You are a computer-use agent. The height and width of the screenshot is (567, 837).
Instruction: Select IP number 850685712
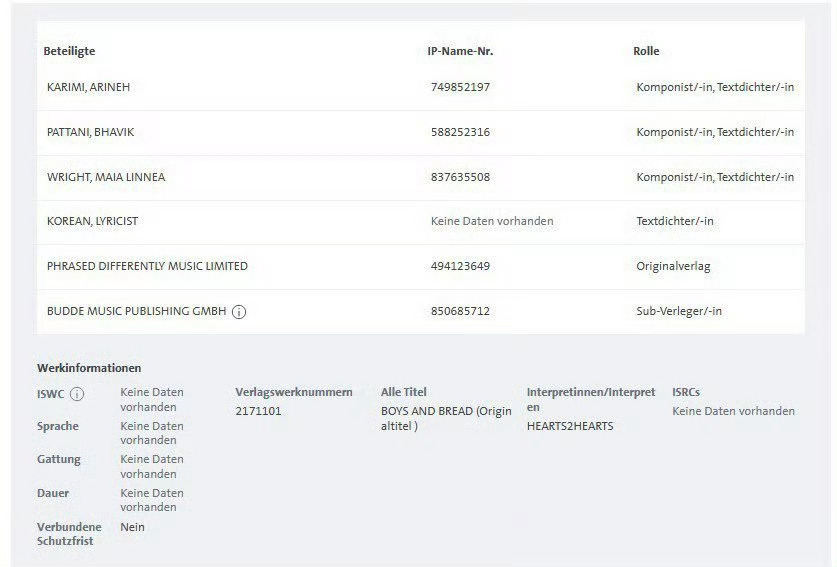pos(460,311)
